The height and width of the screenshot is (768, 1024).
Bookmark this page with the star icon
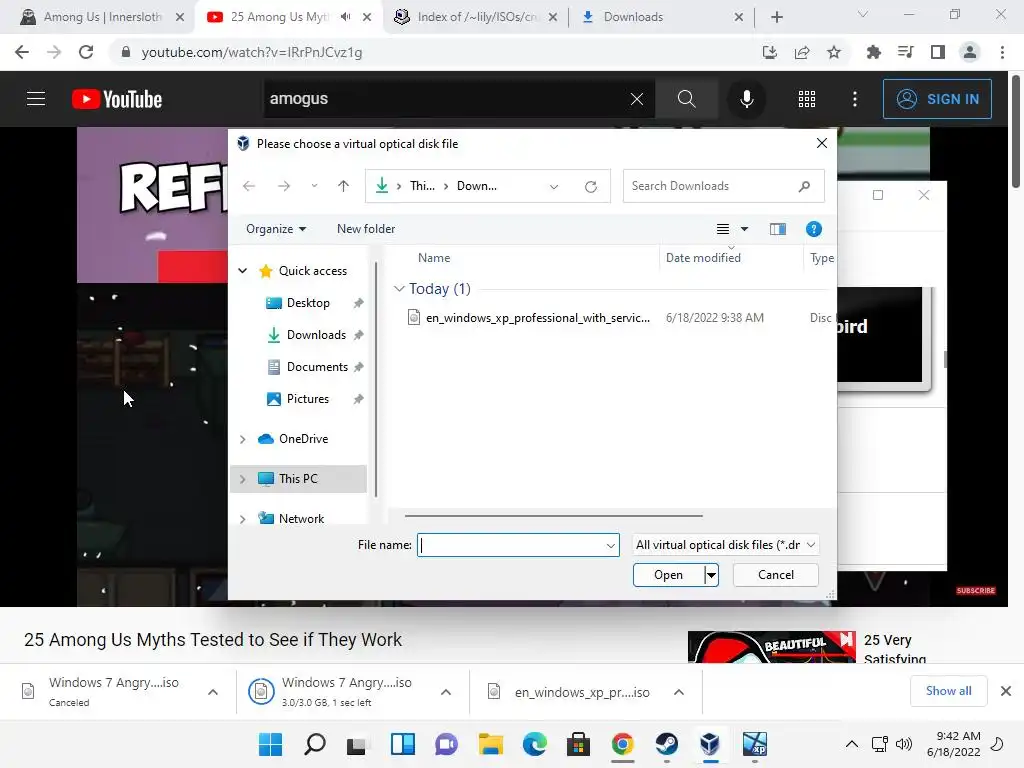[x=834, y=52]
